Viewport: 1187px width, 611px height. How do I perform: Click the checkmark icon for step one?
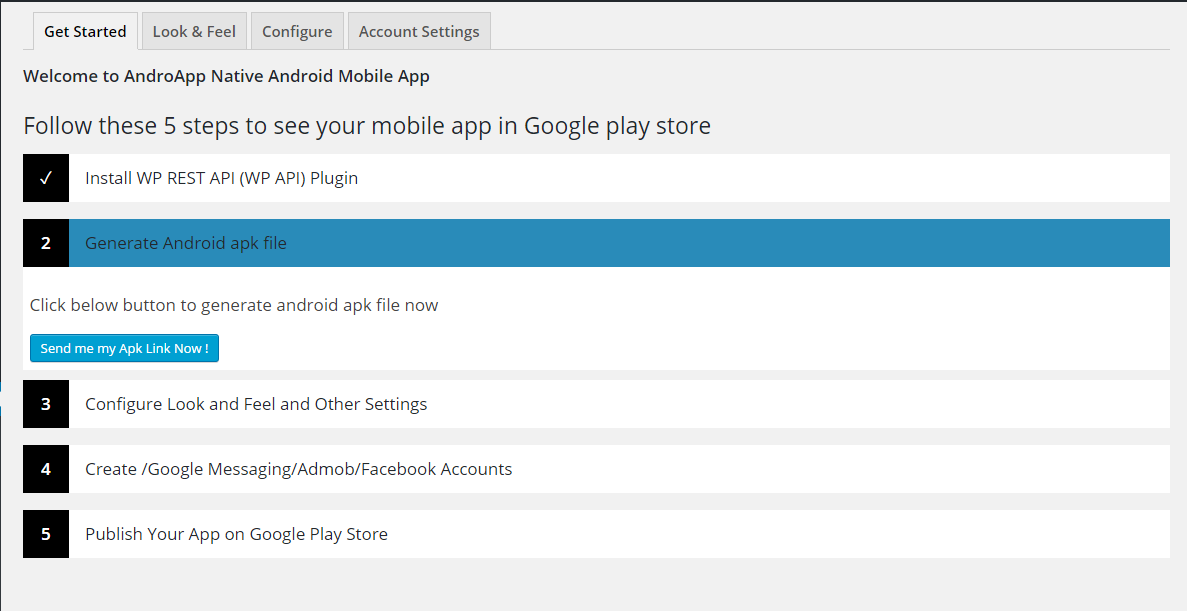click(x=45, y=178)
